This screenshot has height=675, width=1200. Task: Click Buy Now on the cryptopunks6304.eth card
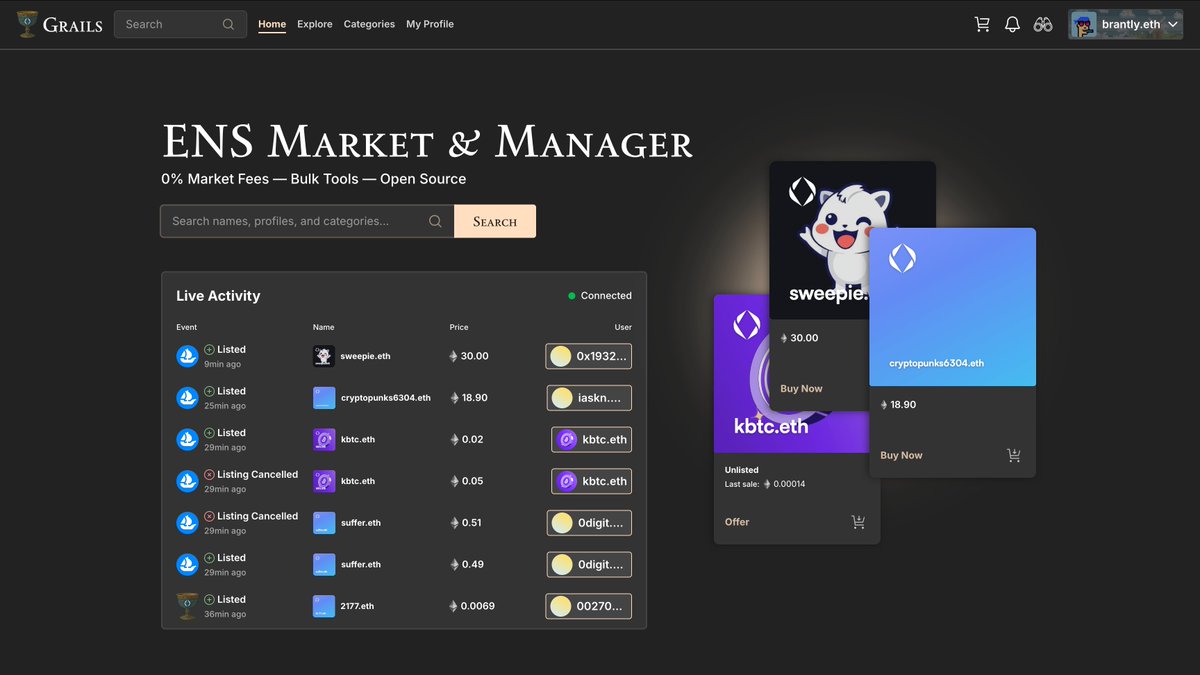click(902, 456)
